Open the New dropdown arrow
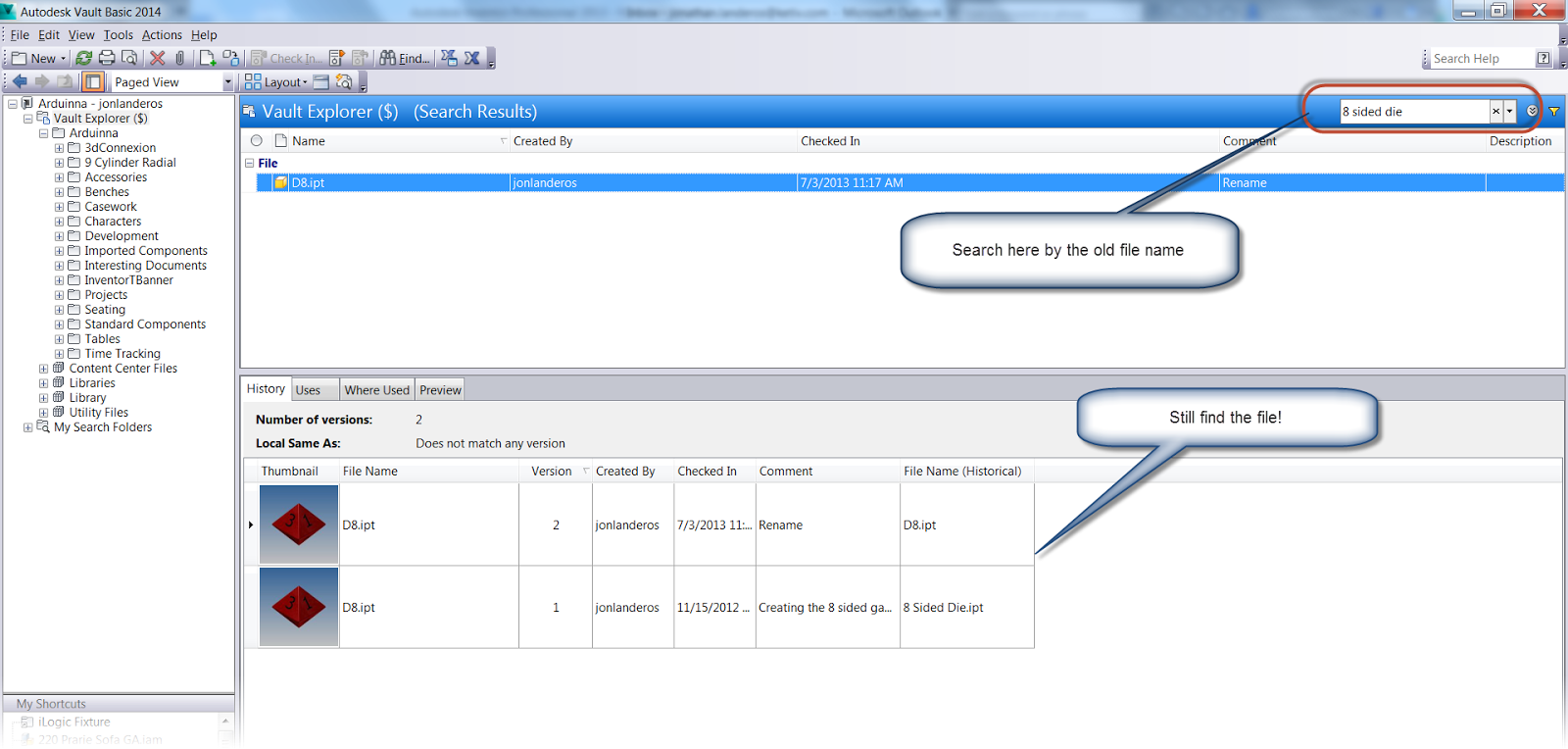The image size is (1568, 749). click(x=63, y=58)
